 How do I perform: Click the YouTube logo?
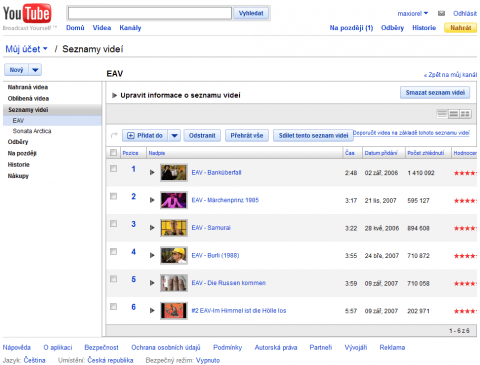(27, 13)
